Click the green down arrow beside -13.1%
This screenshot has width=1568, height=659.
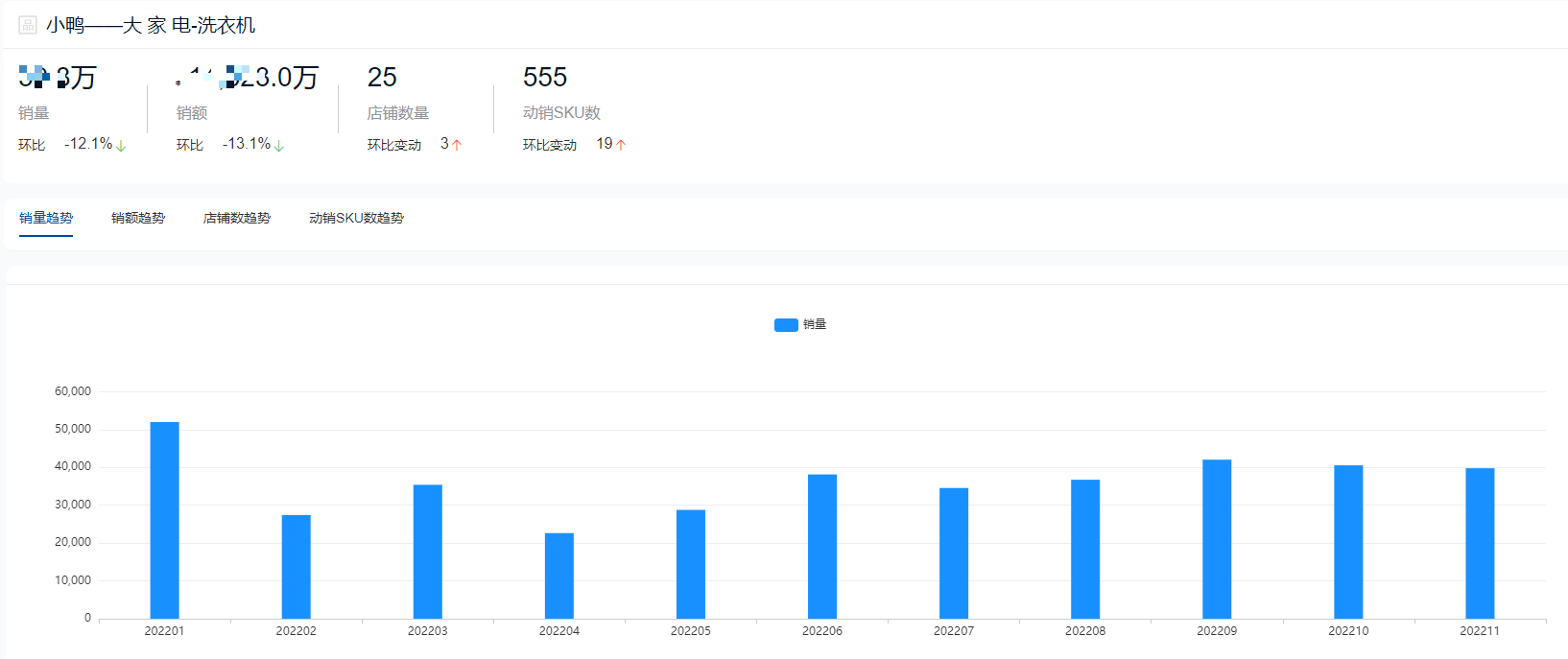coord(279,146)
